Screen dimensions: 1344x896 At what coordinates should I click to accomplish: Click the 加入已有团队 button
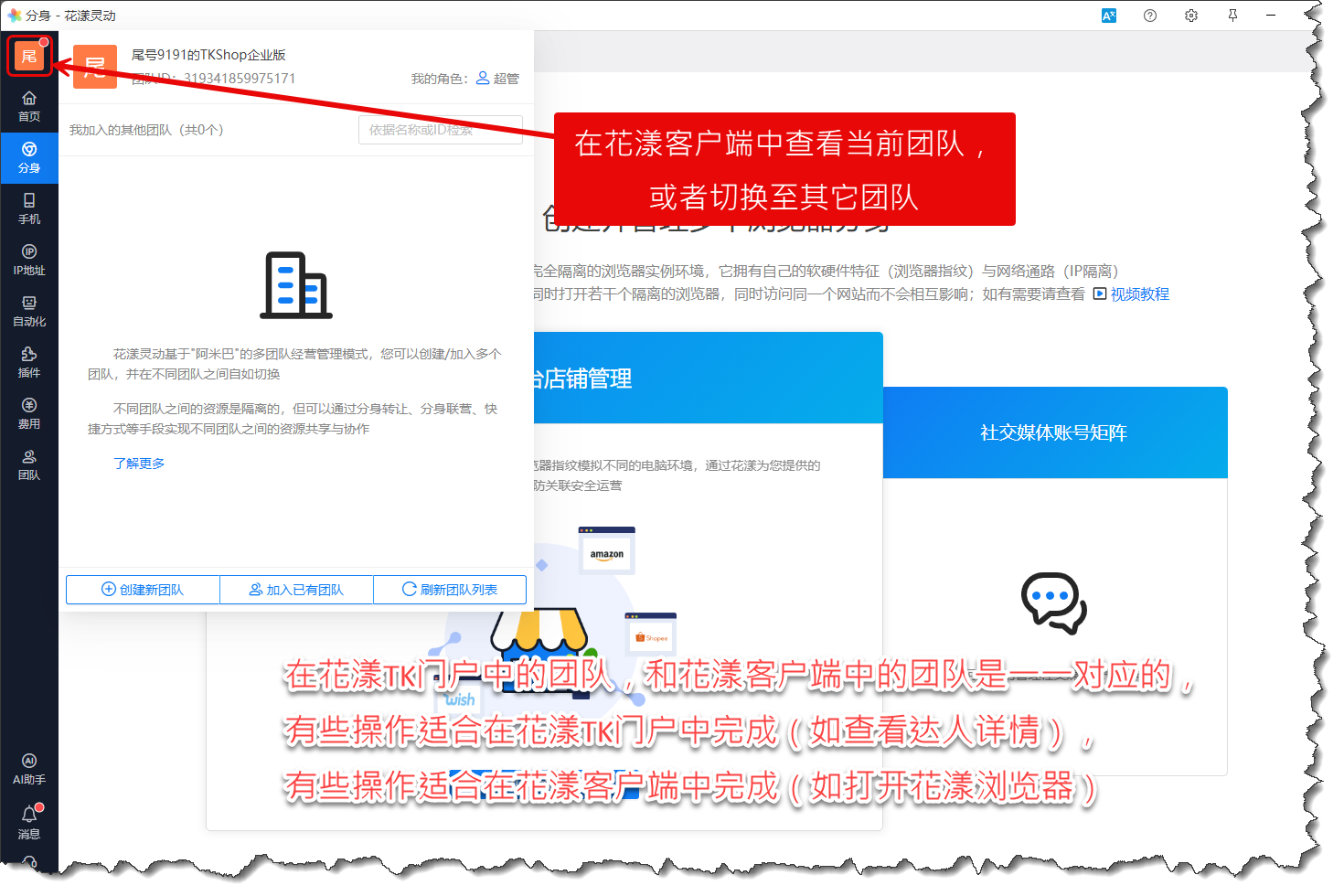[296, 590]
